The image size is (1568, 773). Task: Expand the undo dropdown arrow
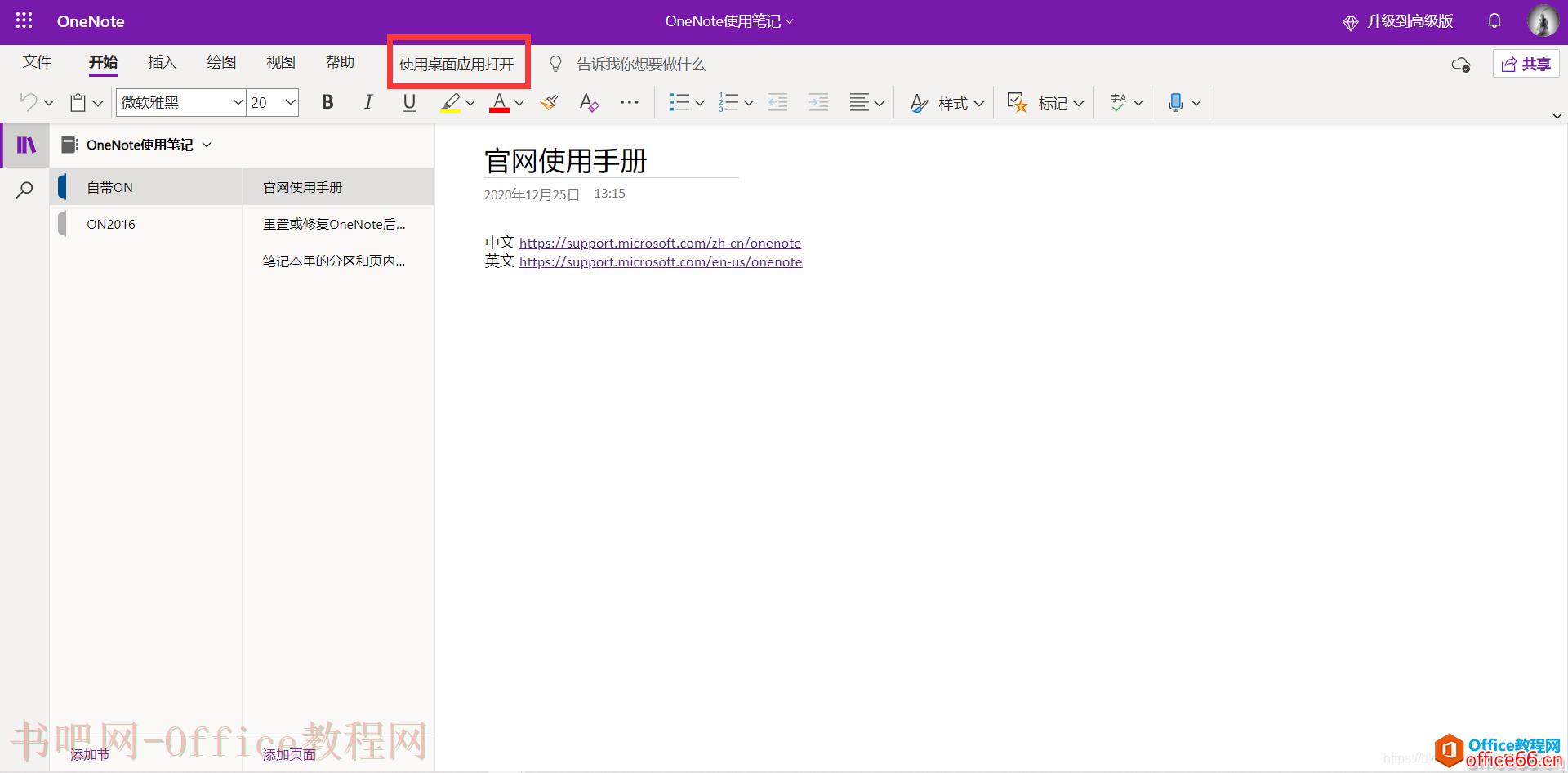49,103
